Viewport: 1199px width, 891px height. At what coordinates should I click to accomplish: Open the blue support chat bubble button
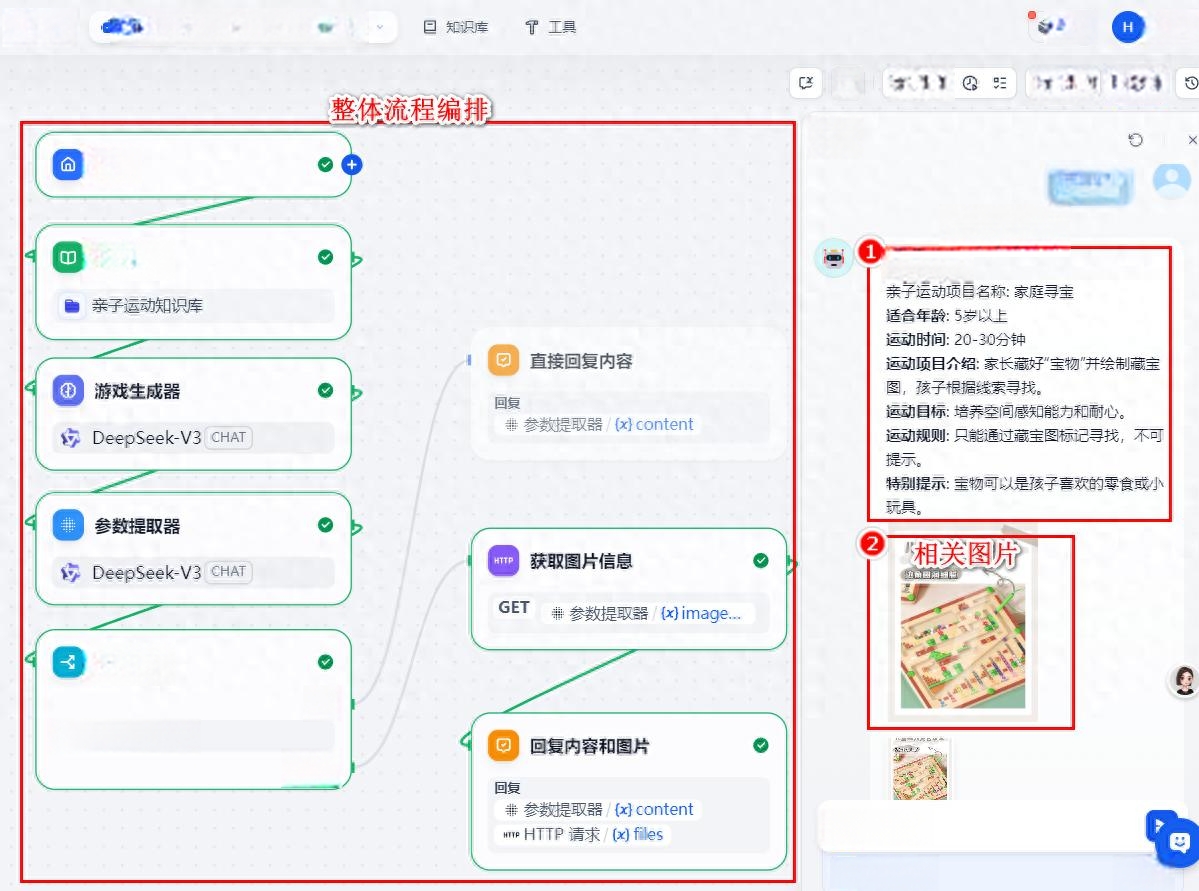coord(1180,844)
